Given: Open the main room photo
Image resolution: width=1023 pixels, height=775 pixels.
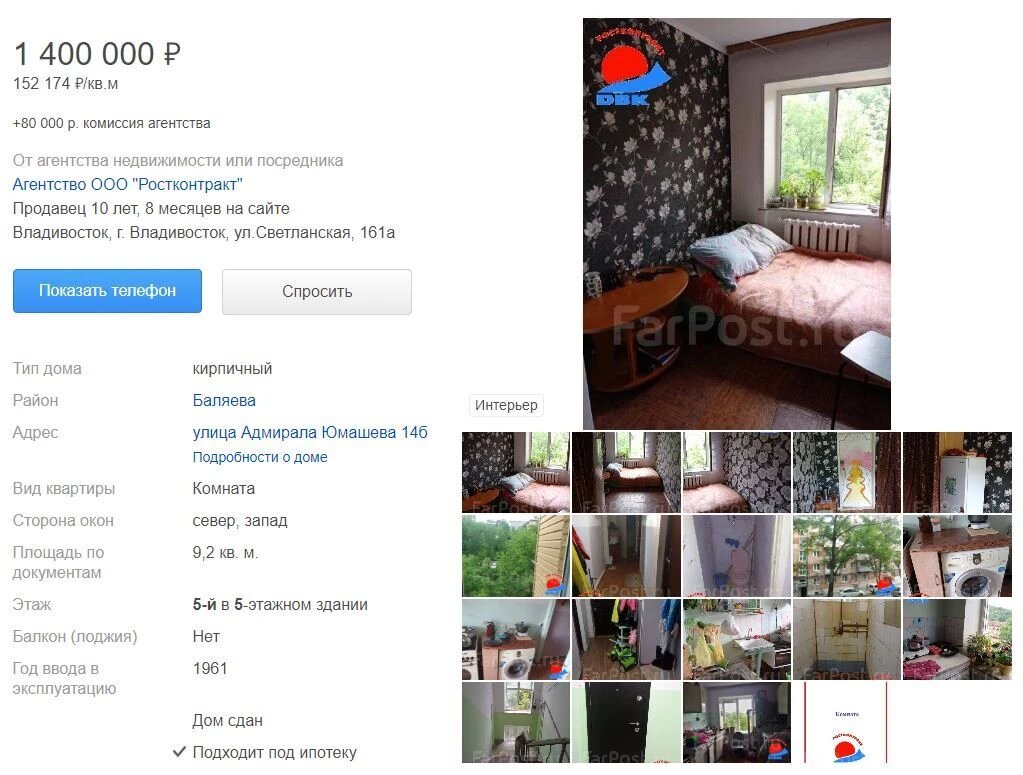Looking at the screenshot, I should click(737, 224).
